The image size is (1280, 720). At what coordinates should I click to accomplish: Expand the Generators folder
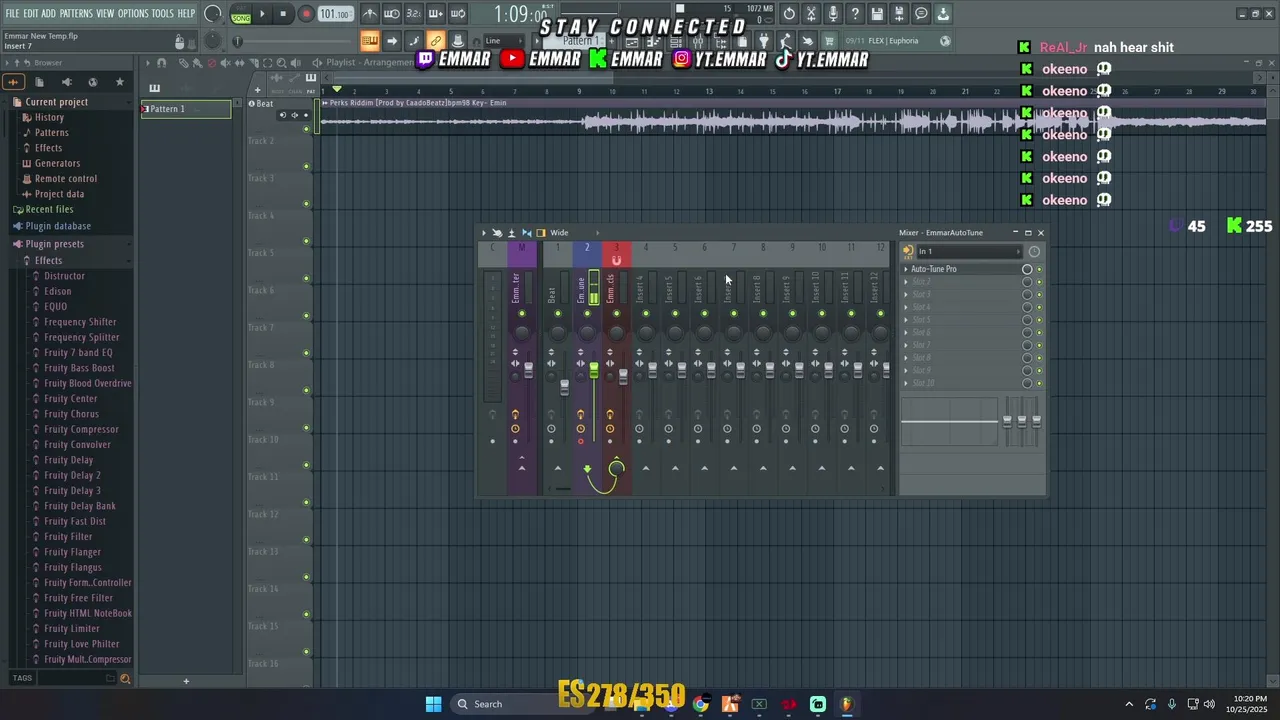coord(57,163)
